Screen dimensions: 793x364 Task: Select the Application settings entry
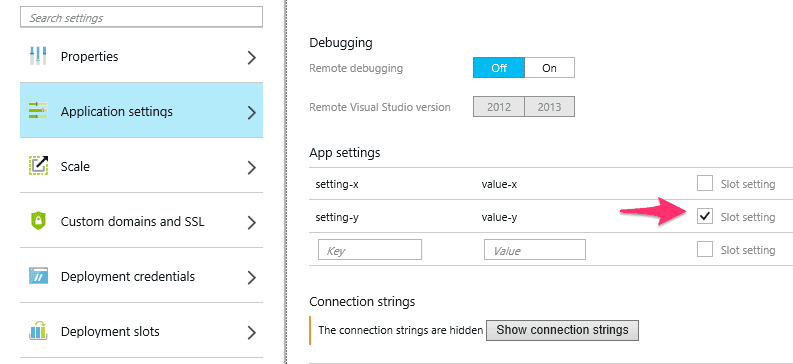pyautogui.click(x=142, y=110)
